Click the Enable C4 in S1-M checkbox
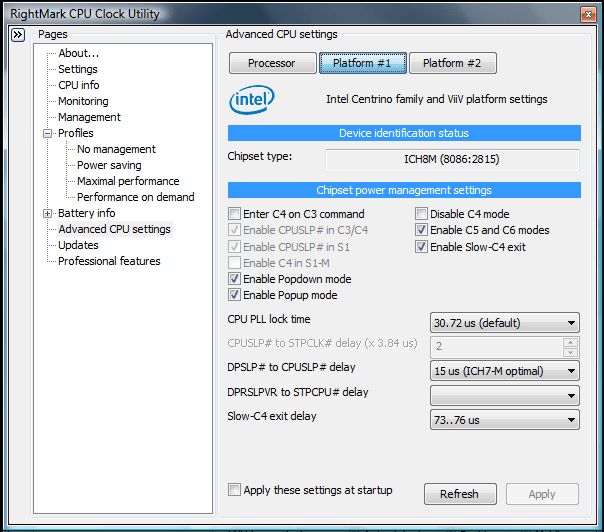The width and height of the screenshot is (604, 532). point(234,263)
